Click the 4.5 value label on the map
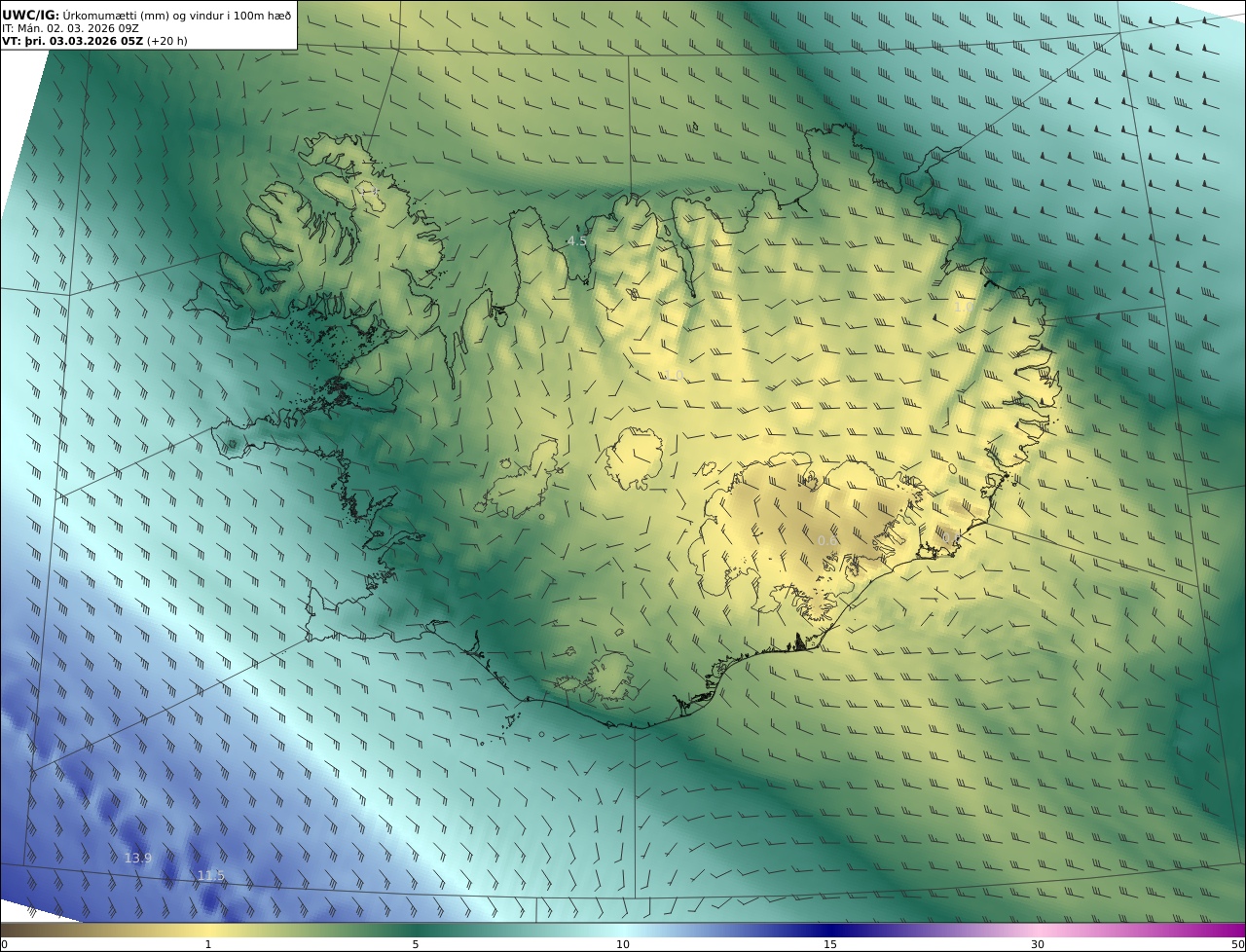Viewport: 1246px width, 952px height. [x=577, y=241]
